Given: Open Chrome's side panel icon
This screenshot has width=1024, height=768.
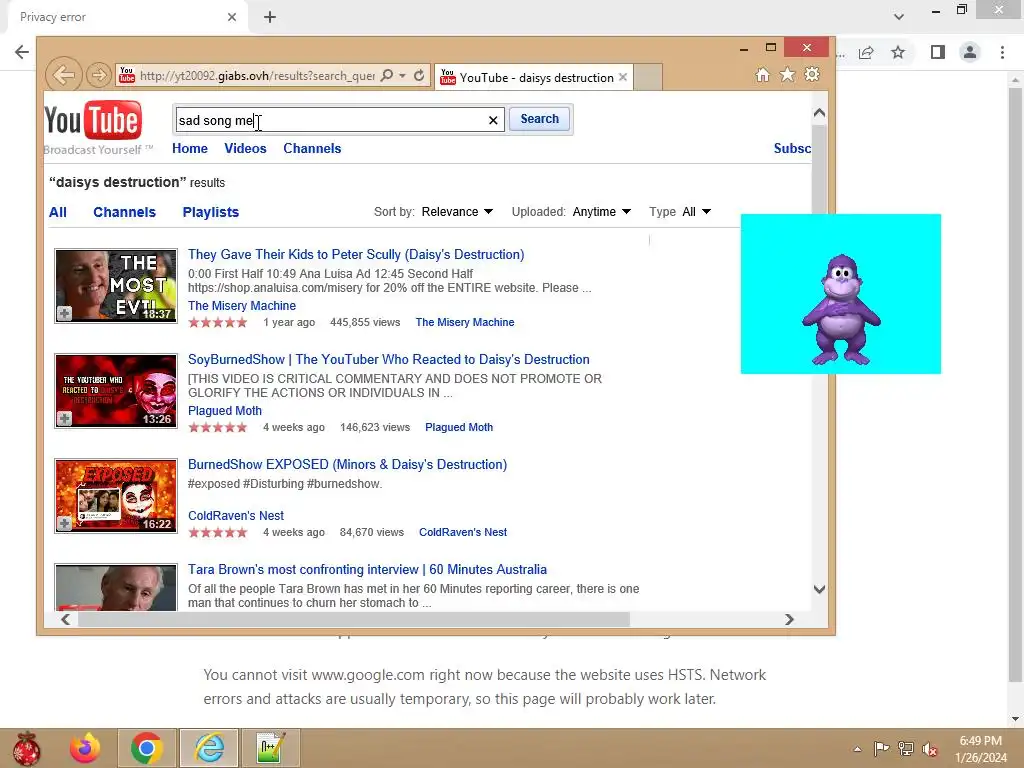Looking at the screenshot, I should (x=938, y=52).
